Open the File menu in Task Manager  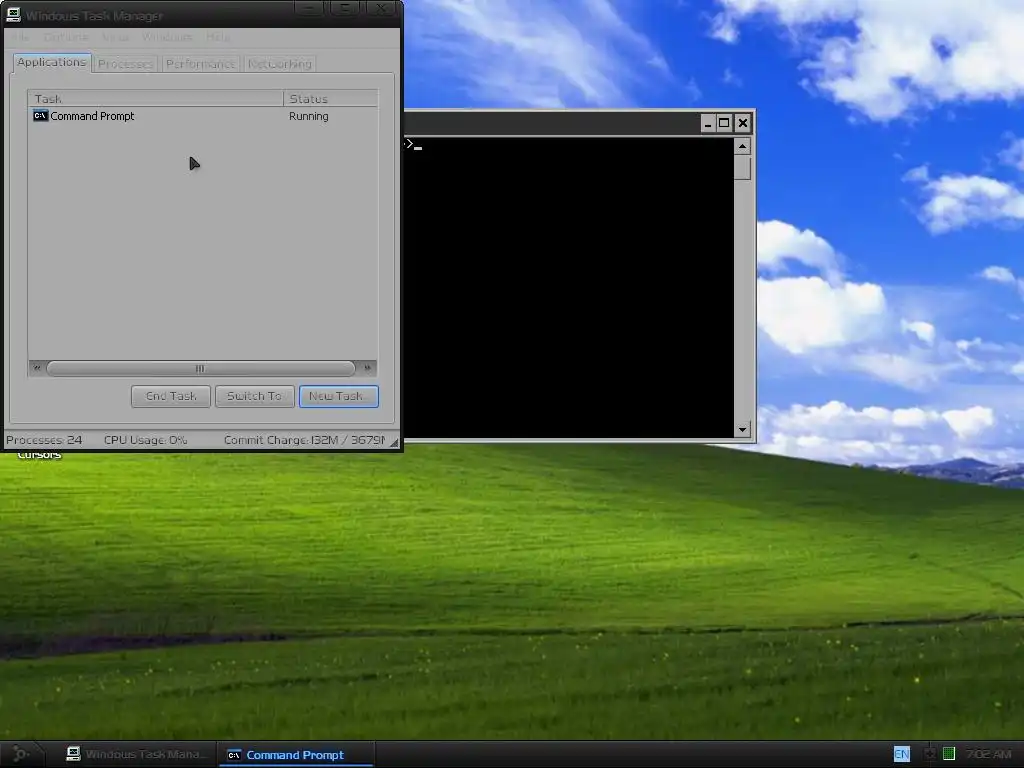20,37
